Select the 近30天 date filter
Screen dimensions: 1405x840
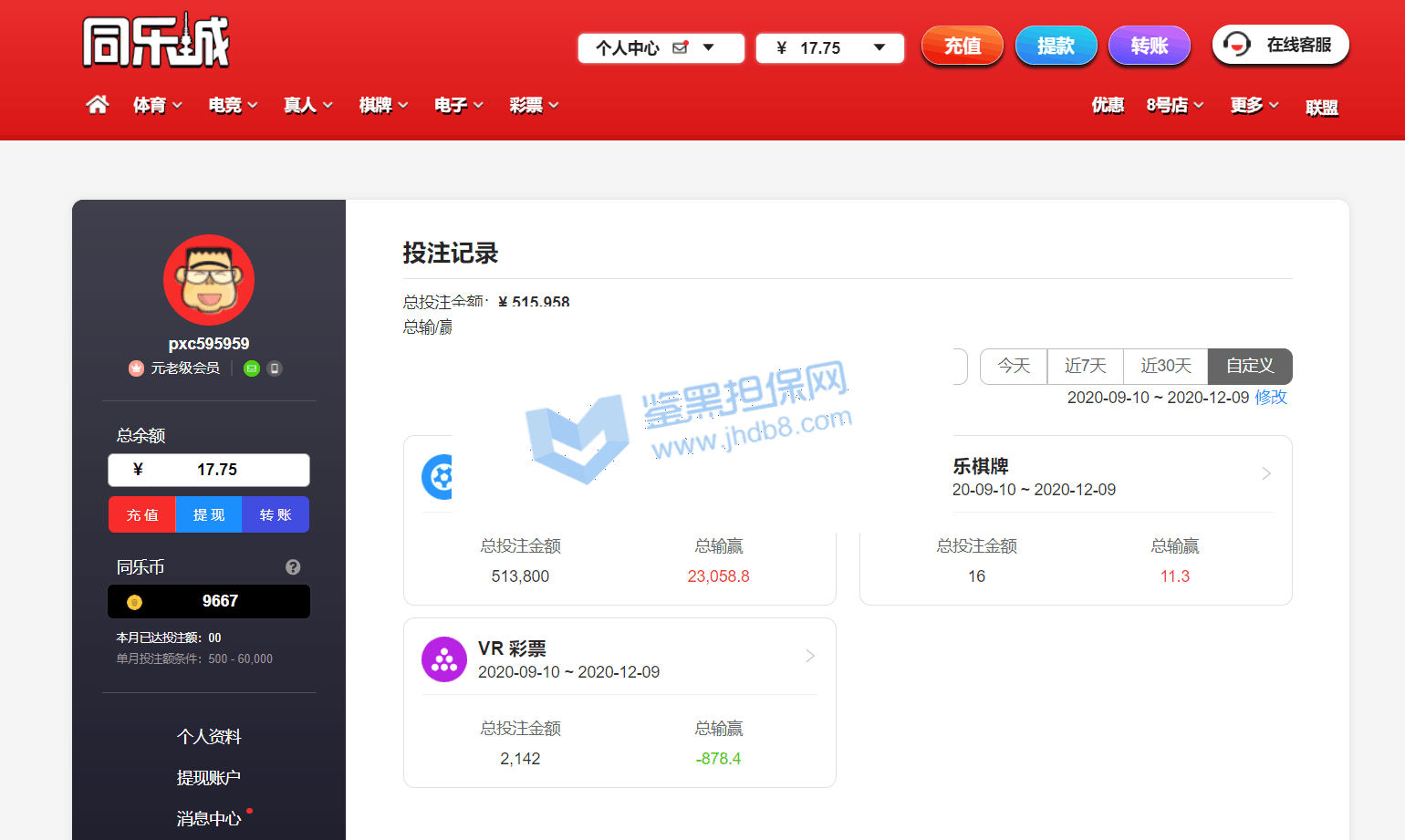[1165, 366]
